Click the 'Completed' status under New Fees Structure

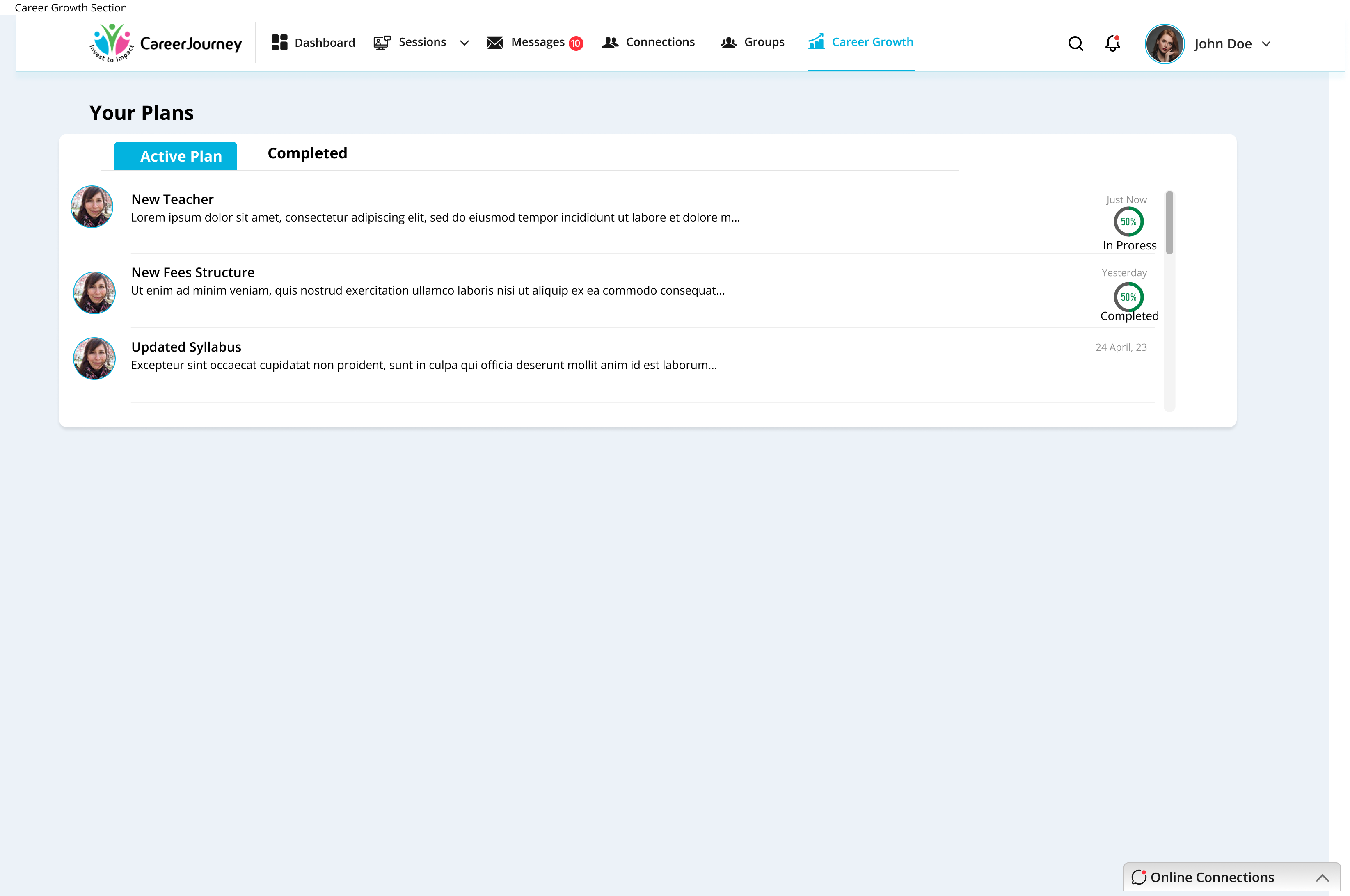pyautogui.click(x=1129, y=316)
